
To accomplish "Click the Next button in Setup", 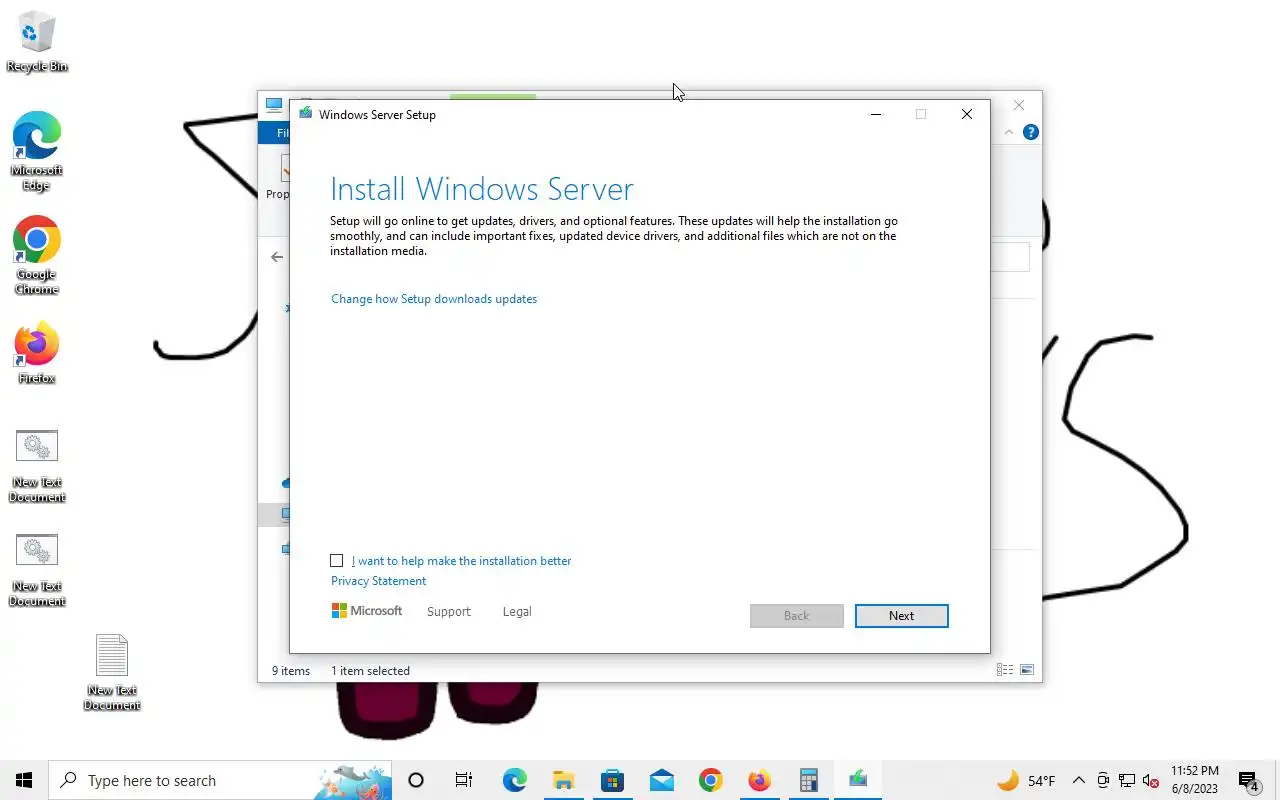I will pyautogui.click(x=901, y=616).
